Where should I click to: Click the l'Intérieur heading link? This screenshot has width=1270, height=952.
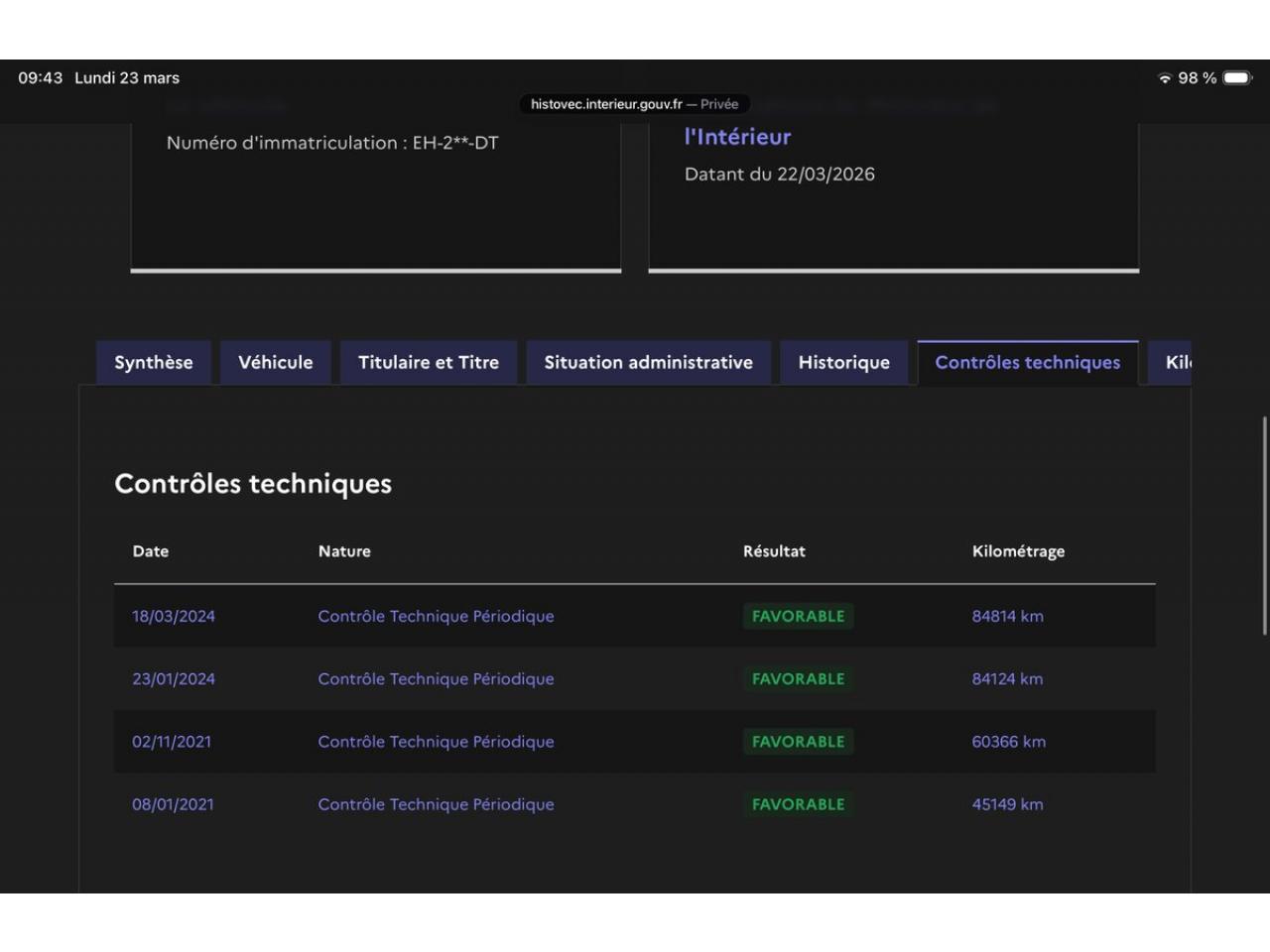coord(737,137)
